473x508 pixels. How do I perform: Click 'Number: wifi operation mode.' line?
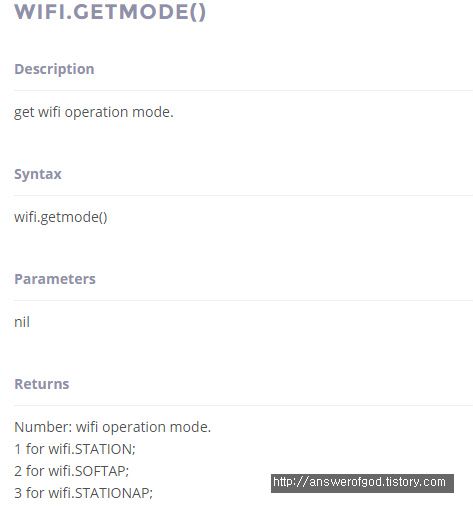(x=113, y=427)
